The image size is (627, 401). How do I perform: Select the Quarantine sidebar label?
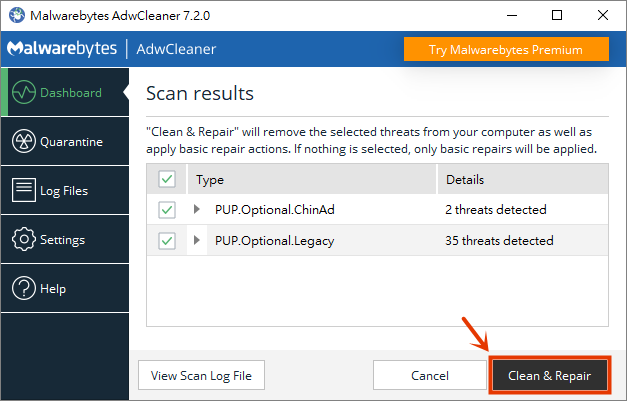point(72,142)
